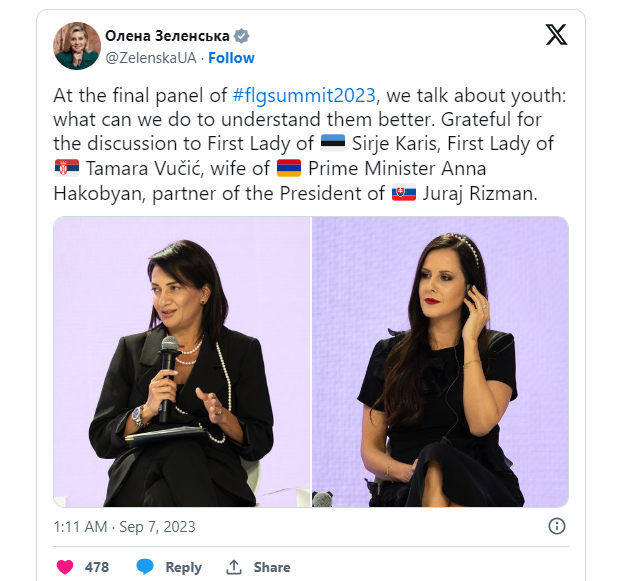This screenshot has height=581, width=633.
Task: Click the Reply text label
Action: coord(183,567)
